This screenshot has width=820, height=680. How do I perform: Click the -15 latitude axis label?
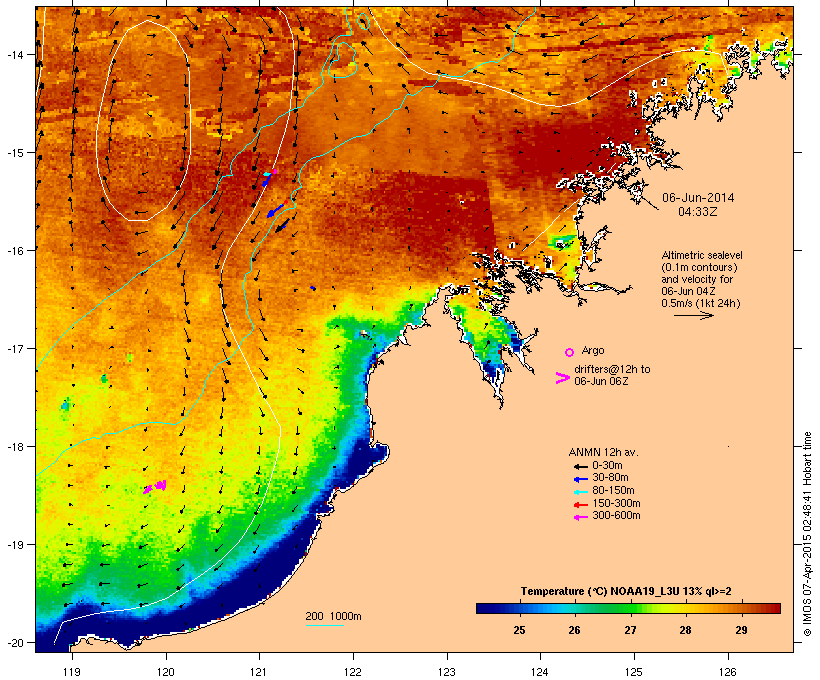coord(14,153)
